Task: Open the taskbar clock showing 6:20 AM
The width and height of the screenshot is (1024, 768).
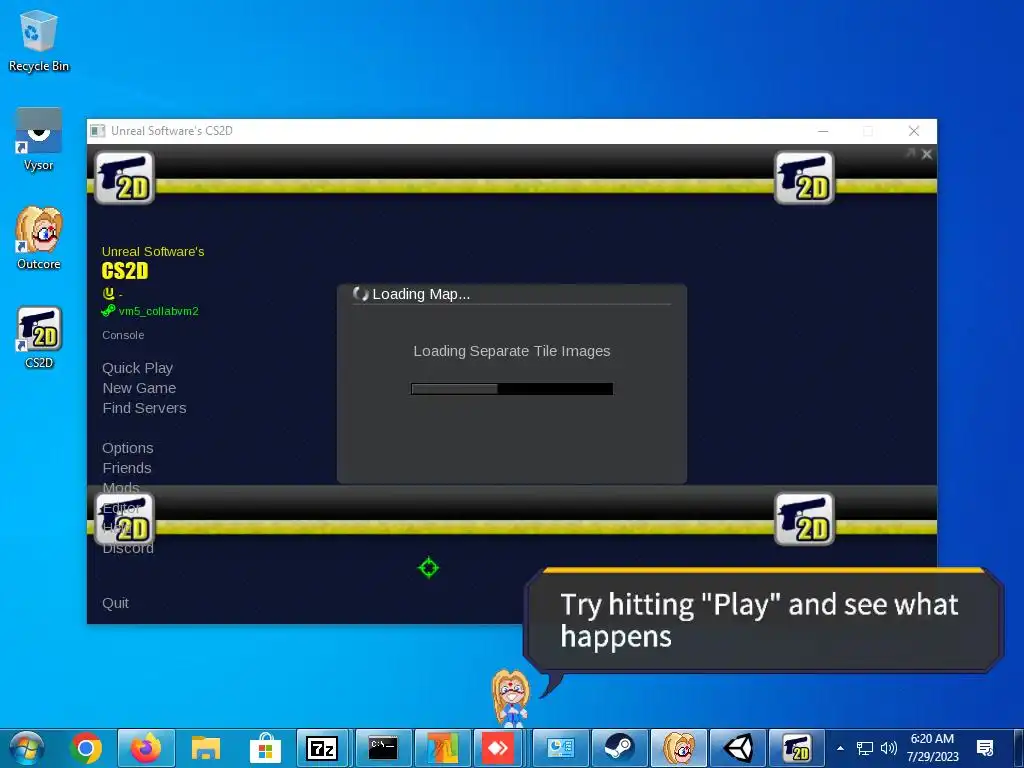Action: (932, 748)
